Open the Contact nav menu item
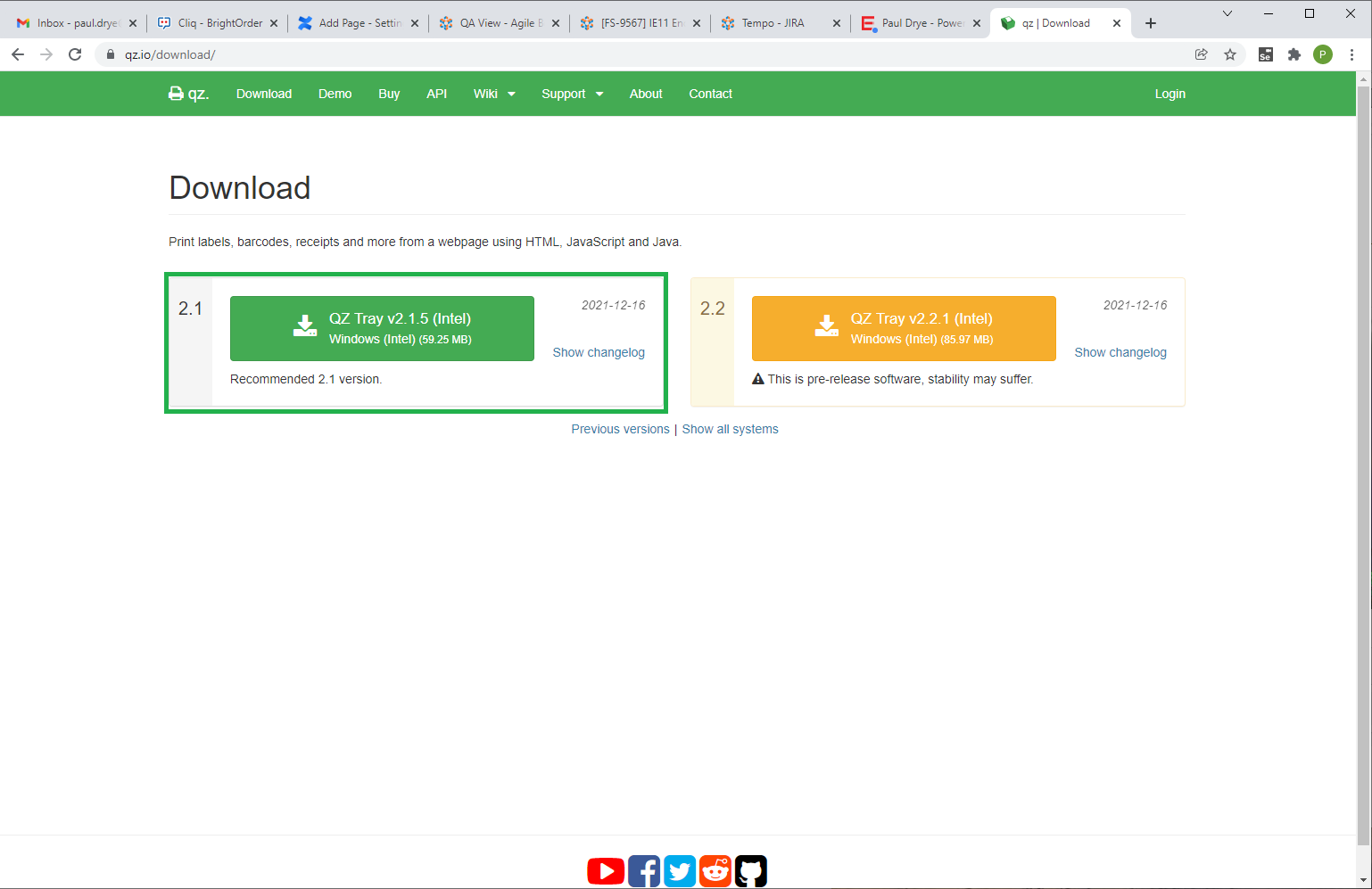 710,94
